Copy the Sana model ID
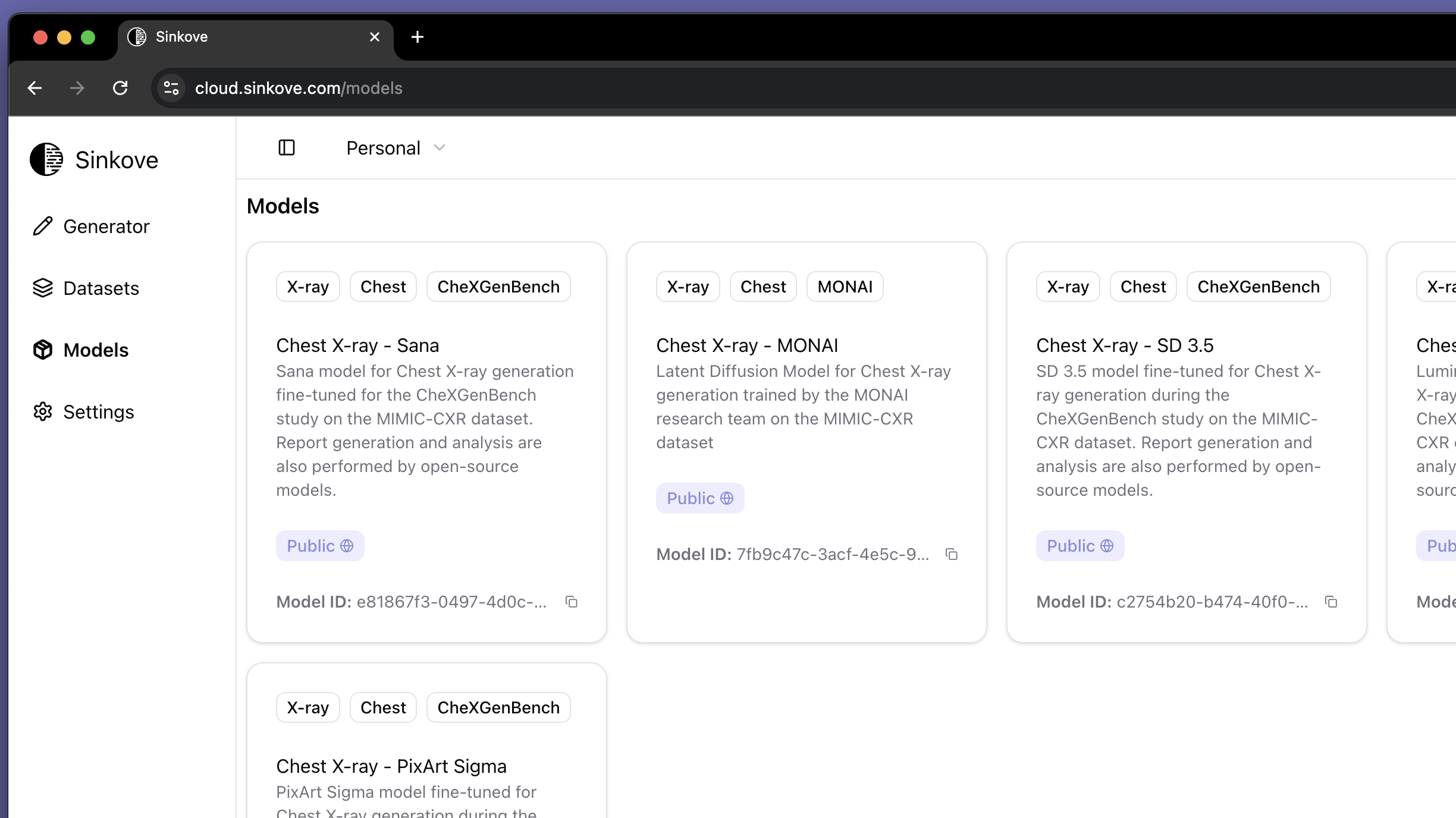 tap(572, 602)
